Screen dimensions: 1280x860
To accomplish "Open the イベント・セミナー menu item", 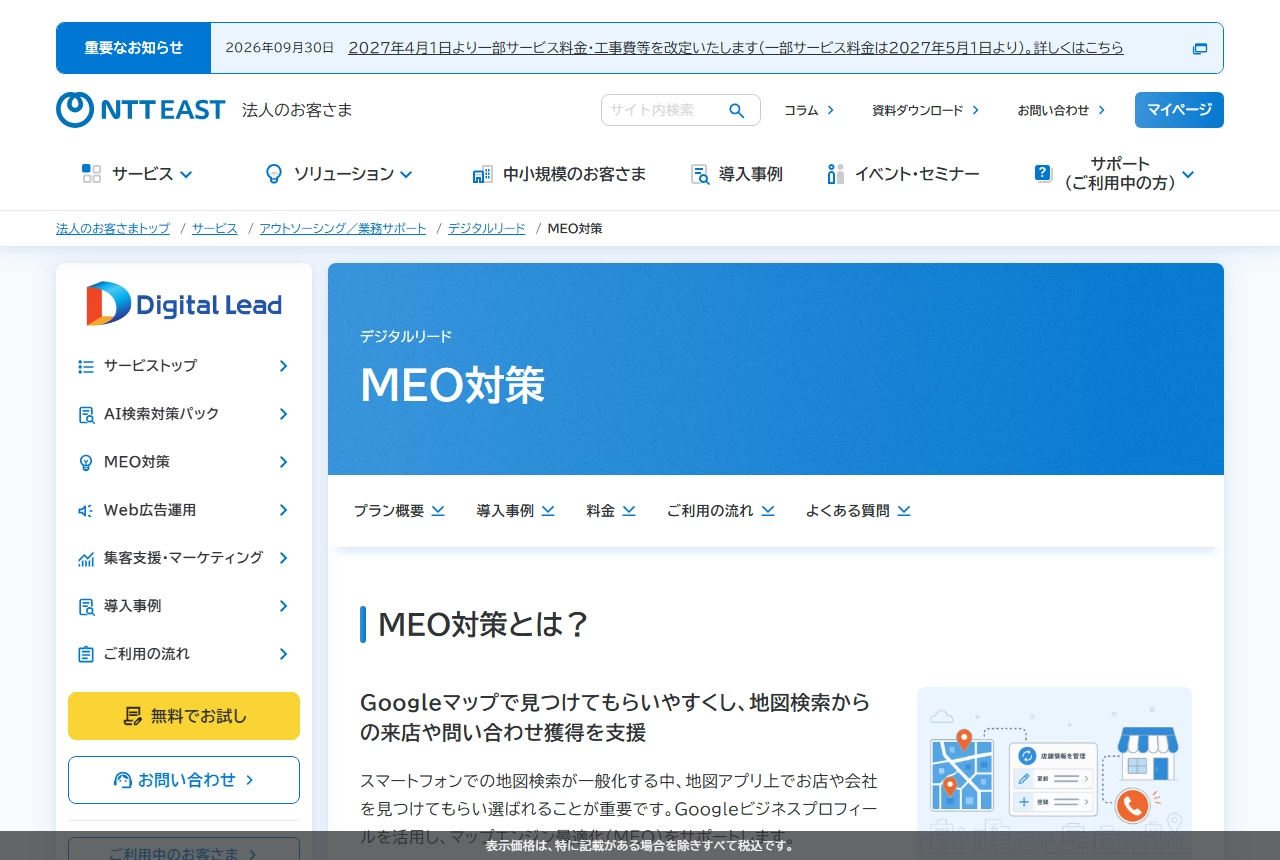I will (903, 174).
